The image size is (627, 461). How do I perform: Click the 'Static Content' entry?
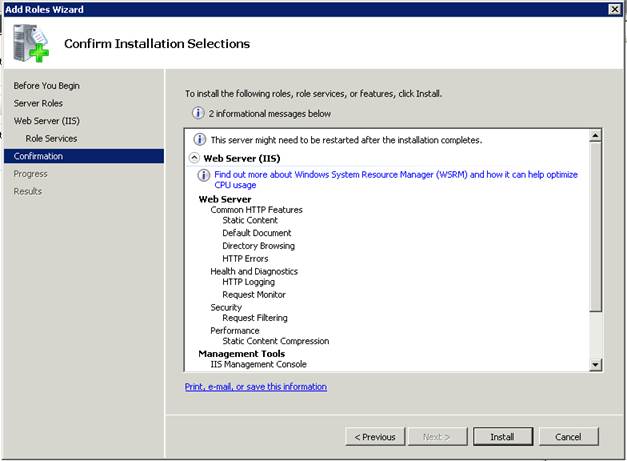(250, 220)
